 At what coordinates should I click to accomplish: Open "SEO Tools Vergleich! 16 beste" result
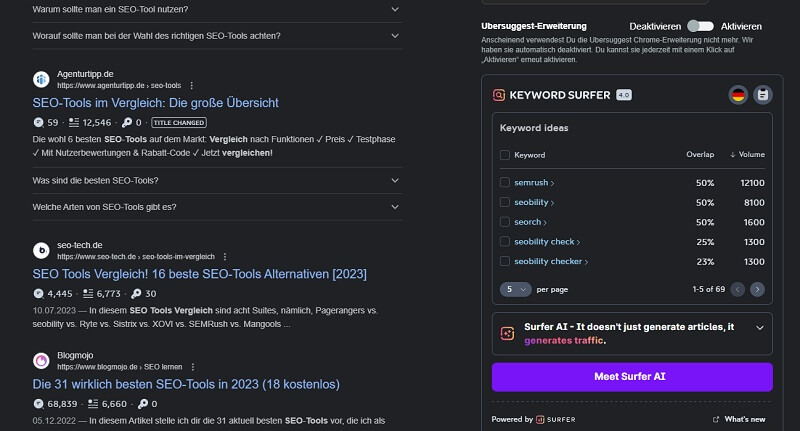[x=199, y=274]
